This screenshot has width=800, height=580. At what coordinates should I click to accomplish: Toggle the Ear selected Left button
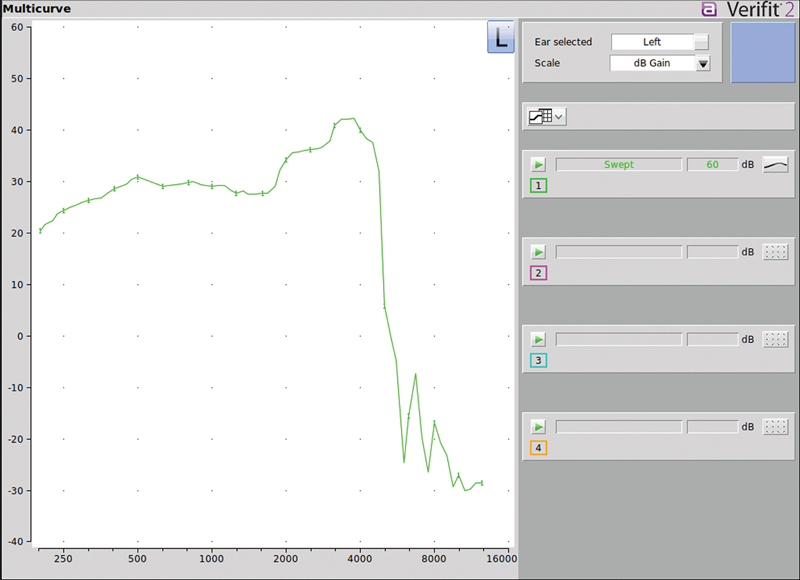pos(702,42)
